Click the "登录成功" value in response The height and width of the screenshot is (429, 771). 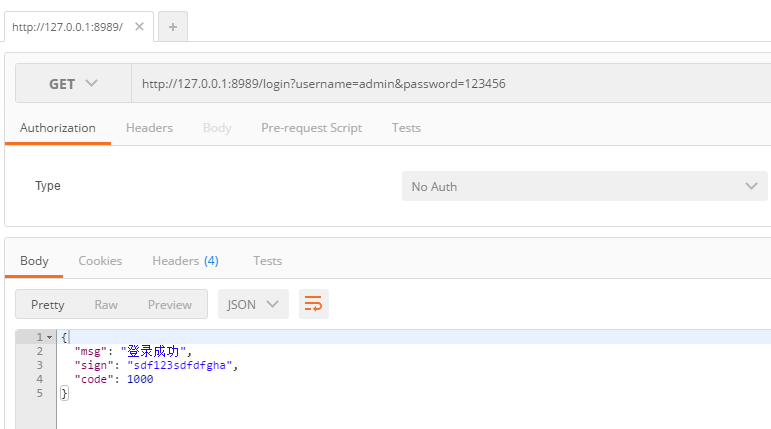tap(153, 351)
